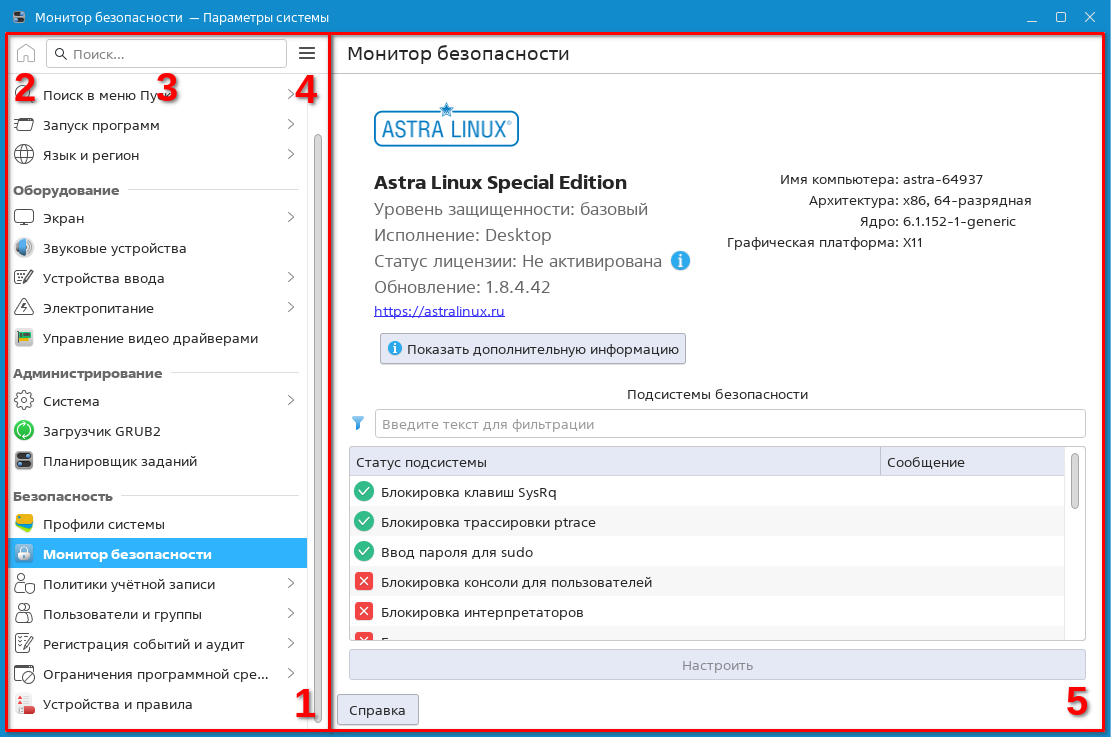Click Показать дополнительную информацию button
The width and height of the screenshot is (1111, 737).
(533, 349)
